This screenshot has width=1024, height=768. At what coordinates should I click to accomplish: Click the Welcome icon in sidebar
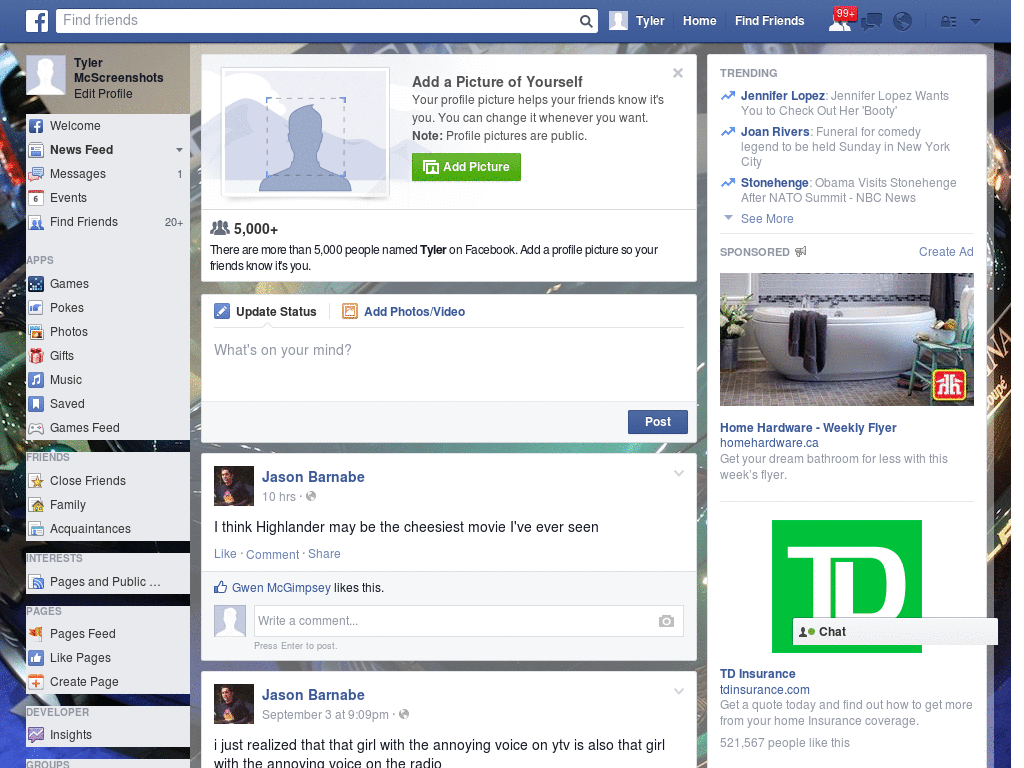click(37, 126)
